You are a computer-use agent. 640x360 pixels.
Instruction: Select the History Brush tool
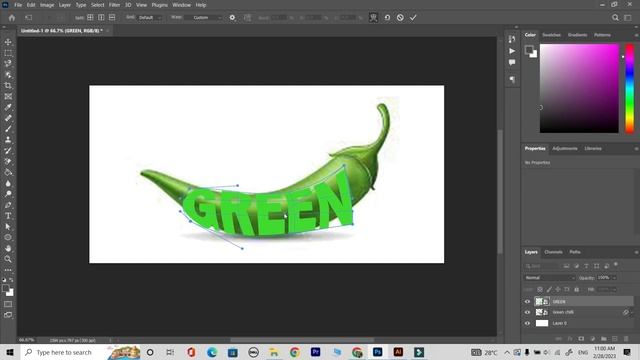click(8, 151)
